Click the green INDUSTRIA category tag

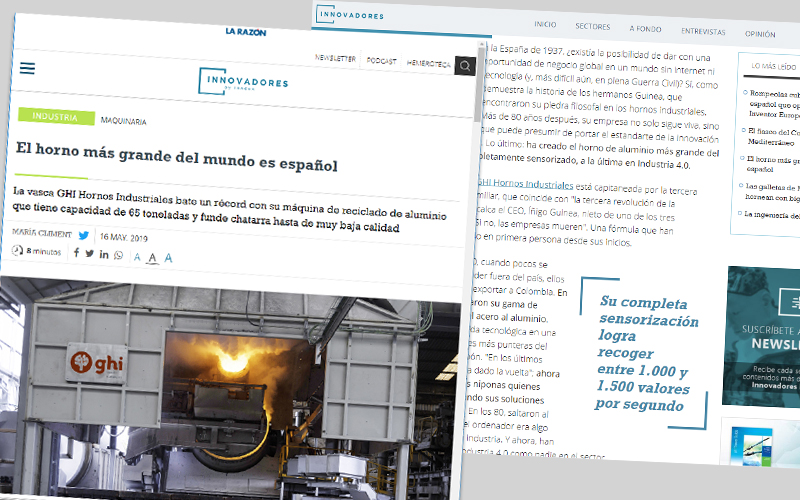tap(56, 116)
